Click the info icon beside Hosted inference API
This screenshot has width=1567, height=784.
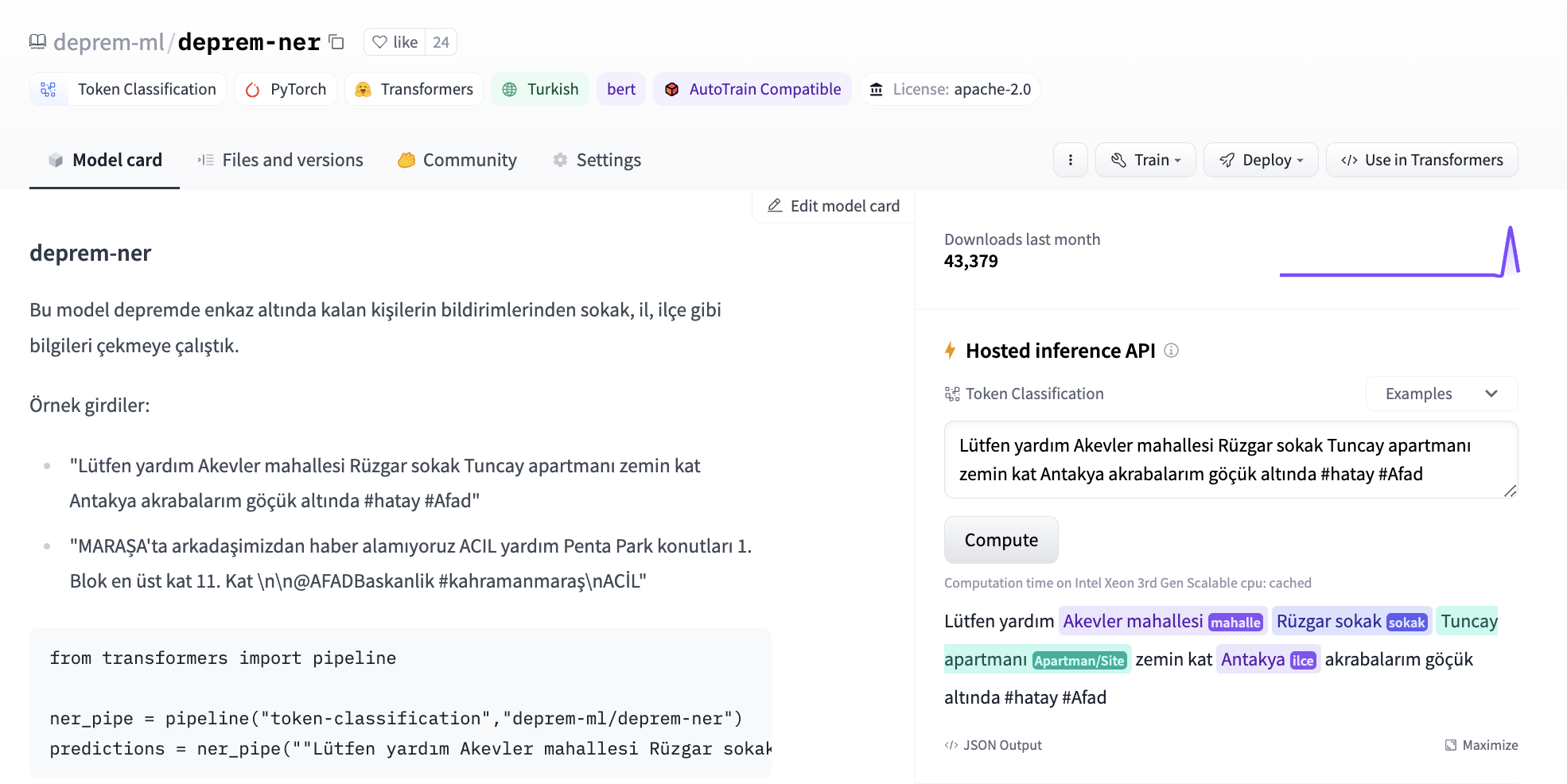tap(1171, 351)
